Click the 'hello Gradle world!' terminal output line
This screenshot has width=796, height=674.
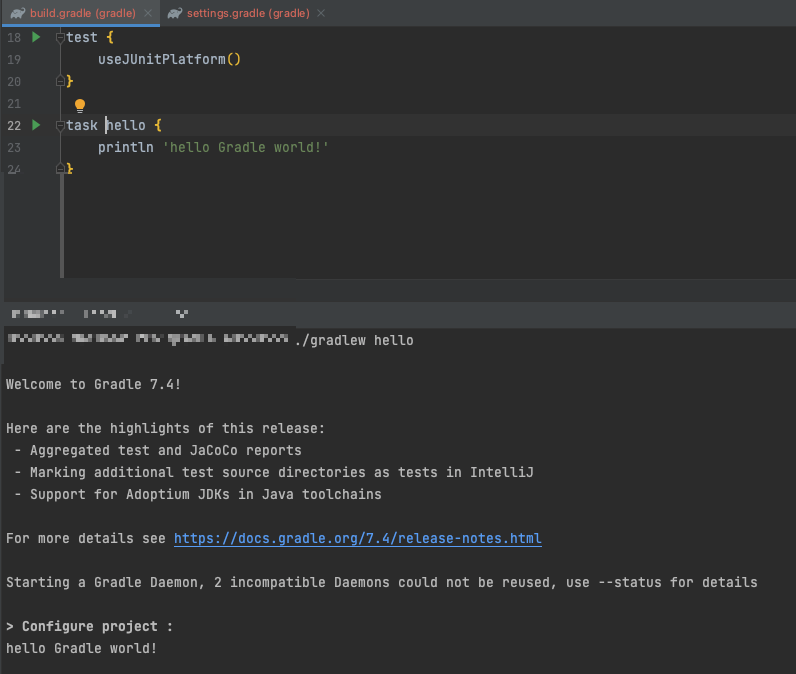pyautogui.click(x=82, y=648)
